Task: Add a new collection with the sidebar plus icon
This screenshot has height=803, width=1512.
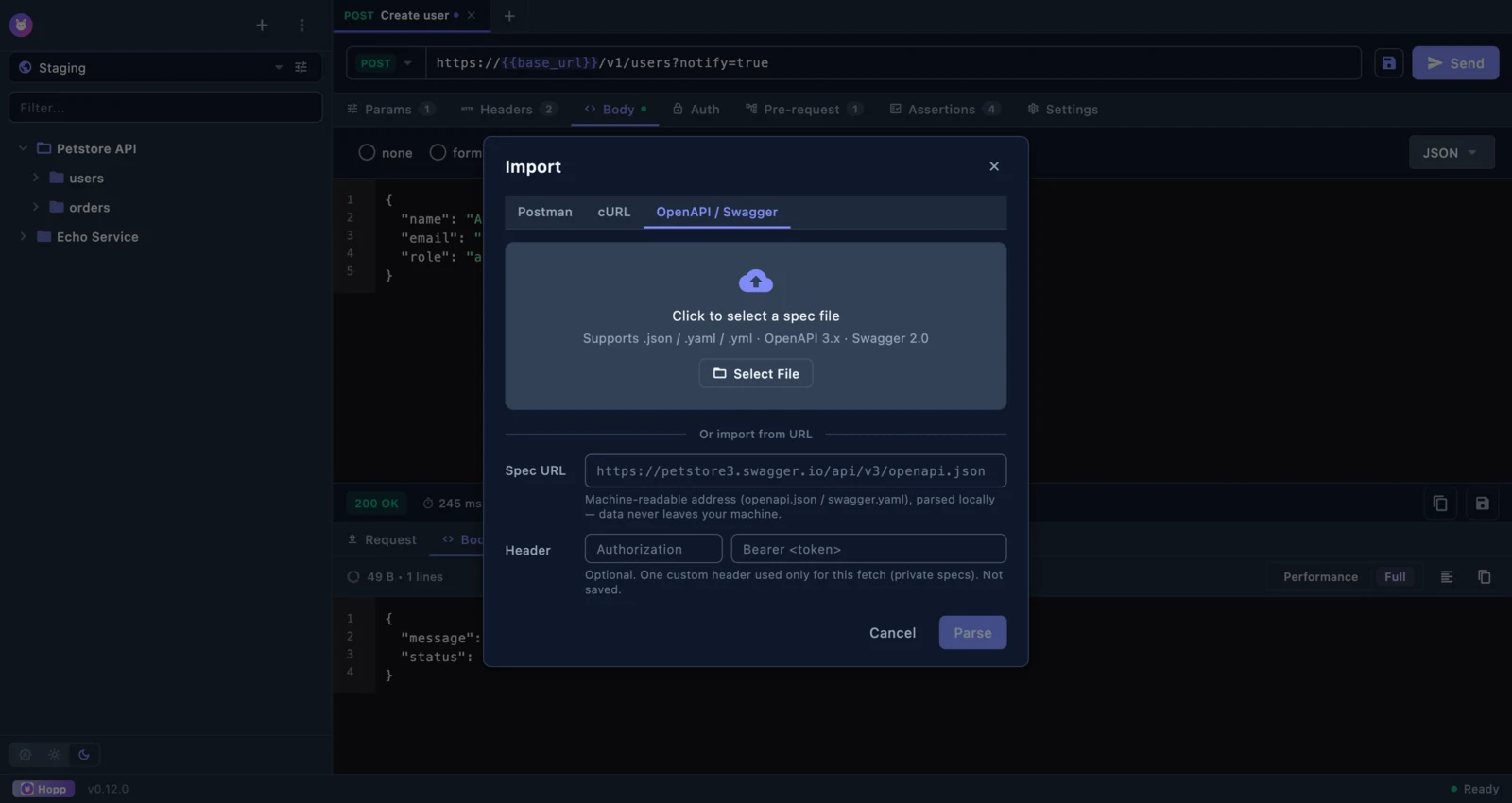Action: (x=262, y=26)
